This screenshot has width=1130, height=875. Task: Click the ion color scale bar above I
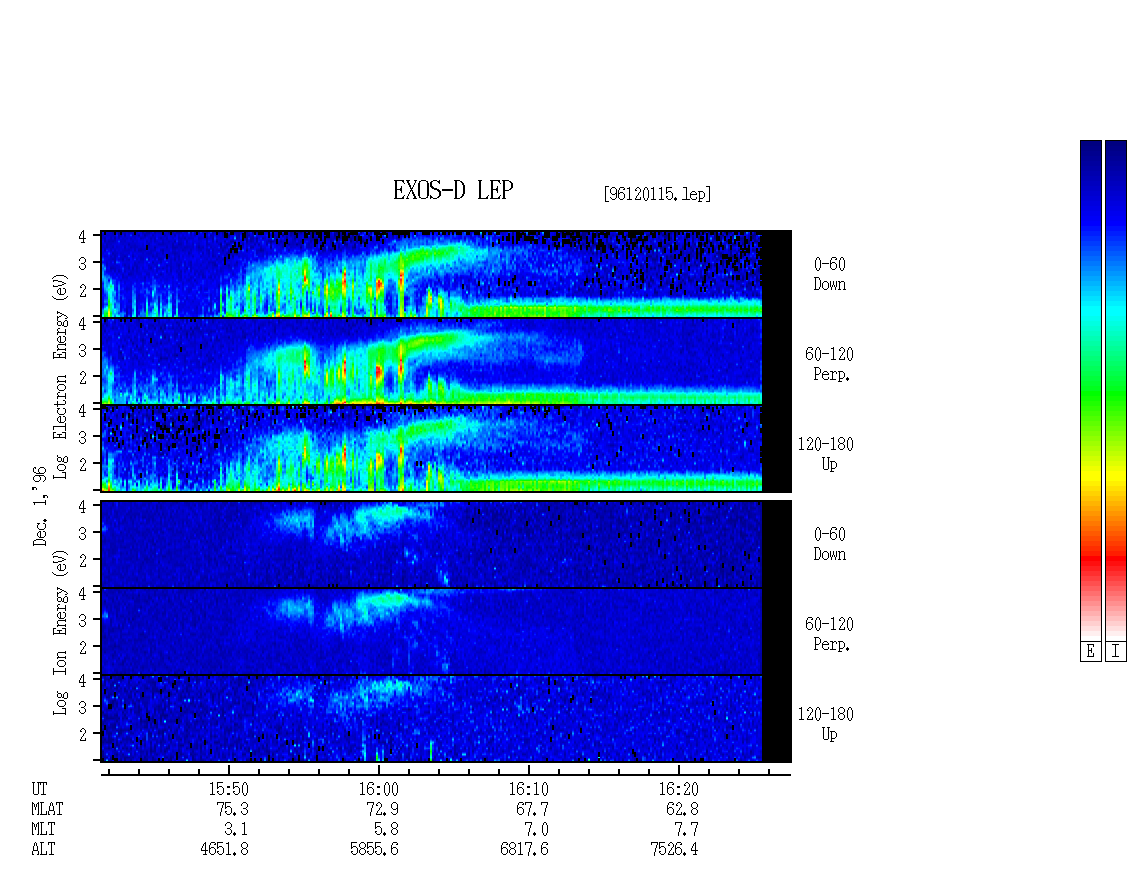coord(1116,390)
